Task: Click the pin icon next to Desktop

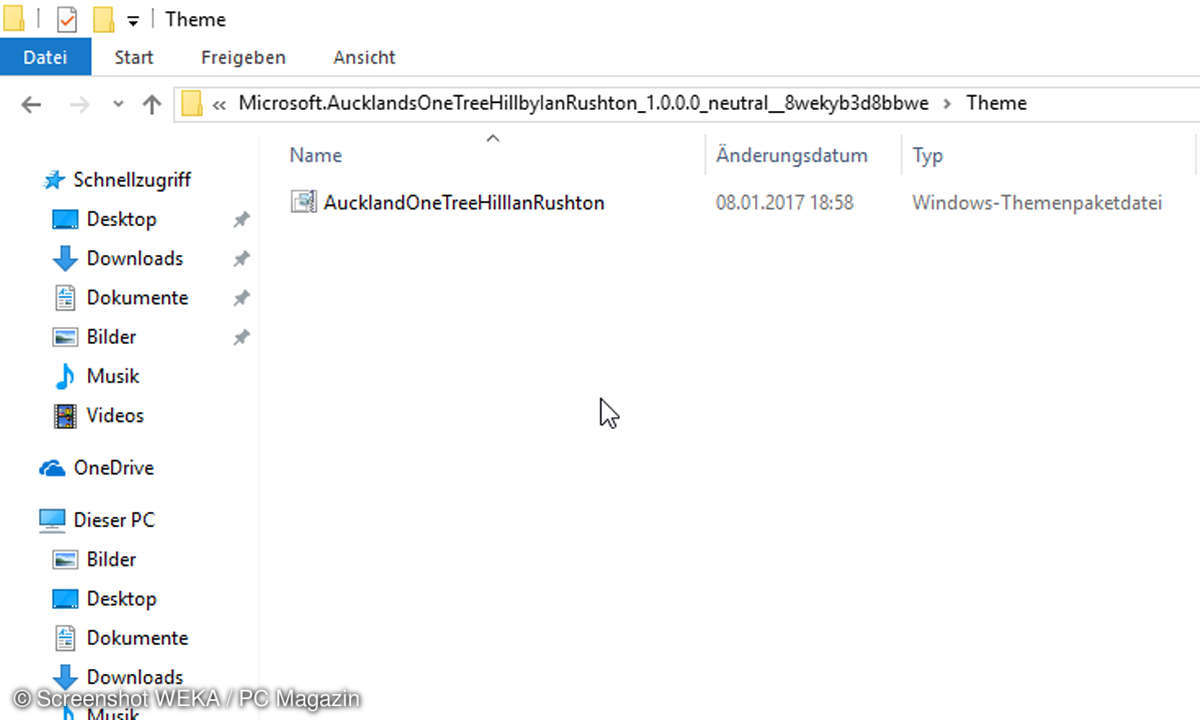Action: pyautogui.click(x=241, y=220)
